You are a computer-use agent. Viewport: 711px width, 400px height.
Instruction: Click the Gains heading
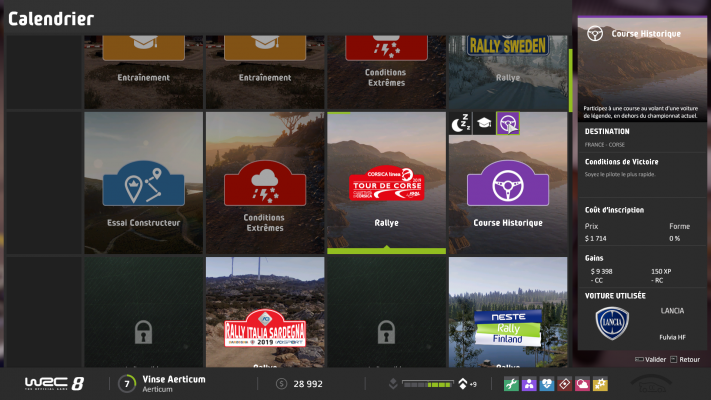pos(594,258)
